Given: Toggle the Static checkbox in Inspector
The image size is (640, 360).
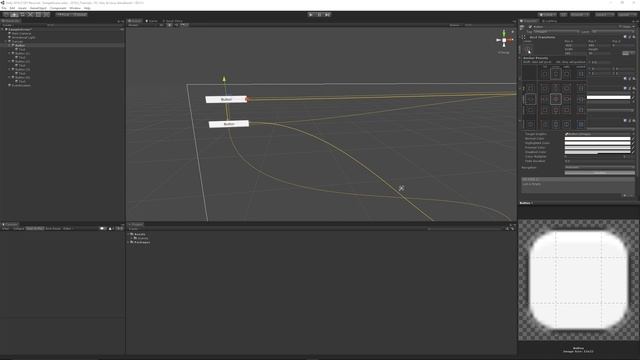Looking at the screenshot, I should pos(620,27).
